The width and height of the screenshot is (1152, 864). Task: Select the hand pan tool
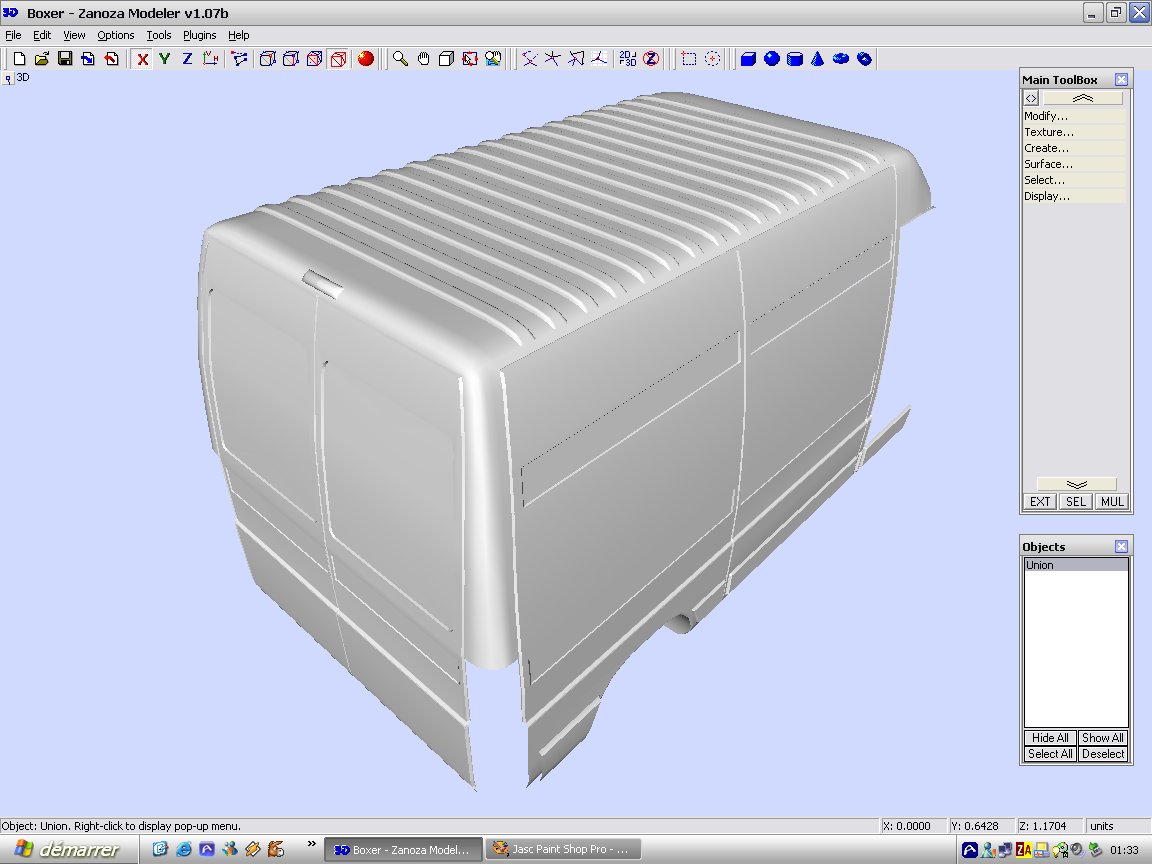click(x=424, y=59)
